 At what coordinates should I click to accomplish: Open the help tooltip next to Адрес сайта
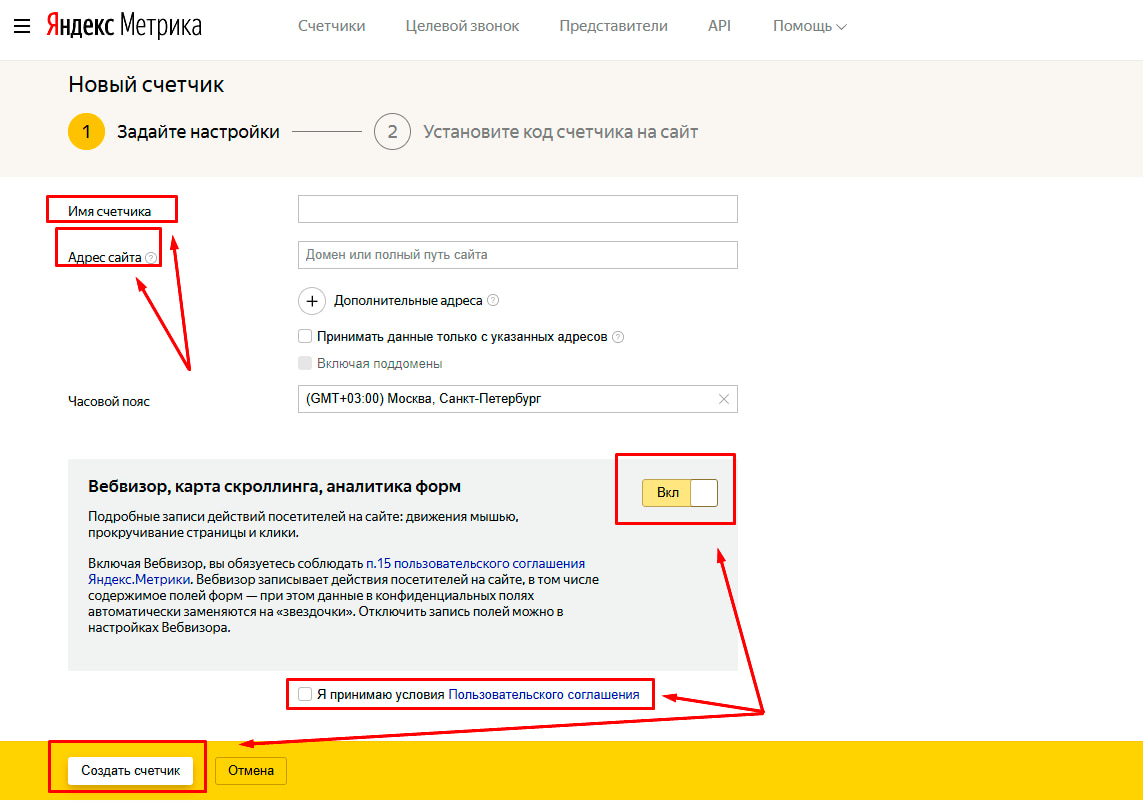(151, 258)
